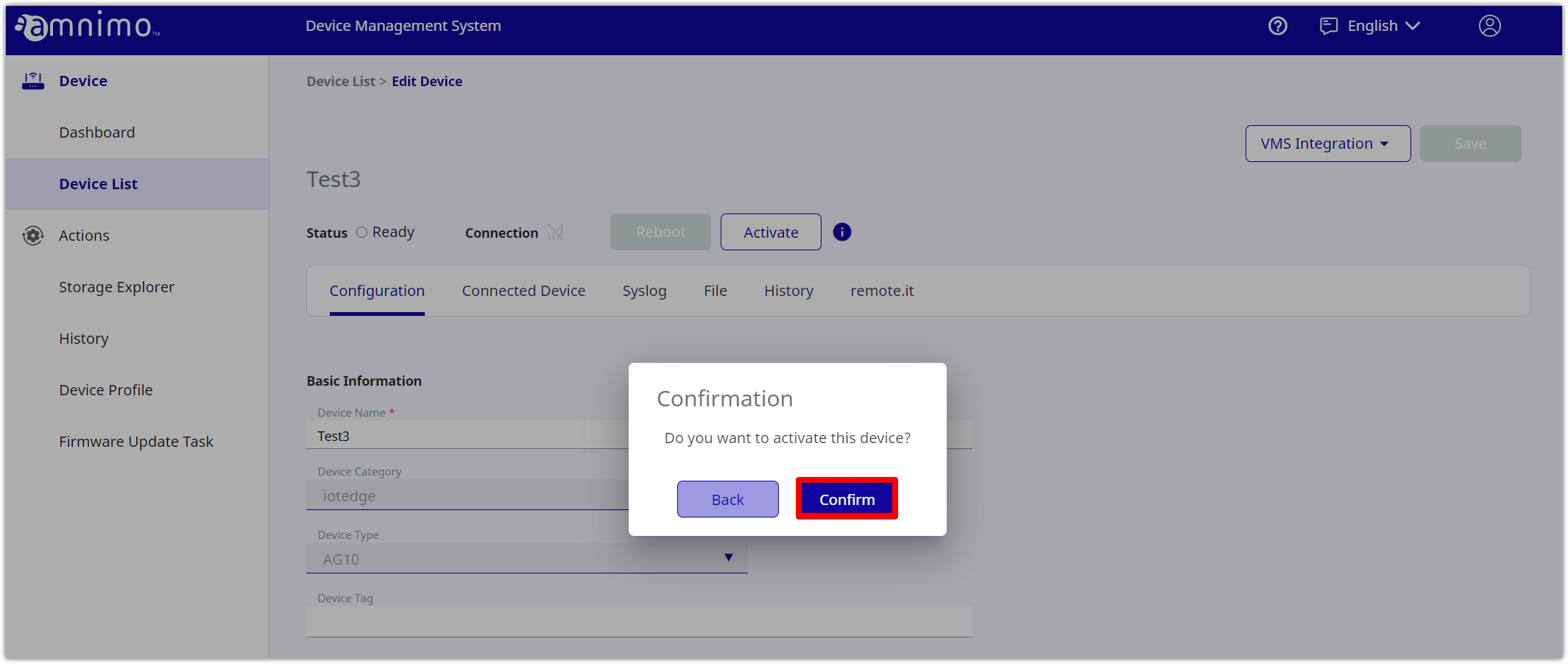Click the connection signal status icon
This screenshot has height=664, width=1568.
point(556,233)
